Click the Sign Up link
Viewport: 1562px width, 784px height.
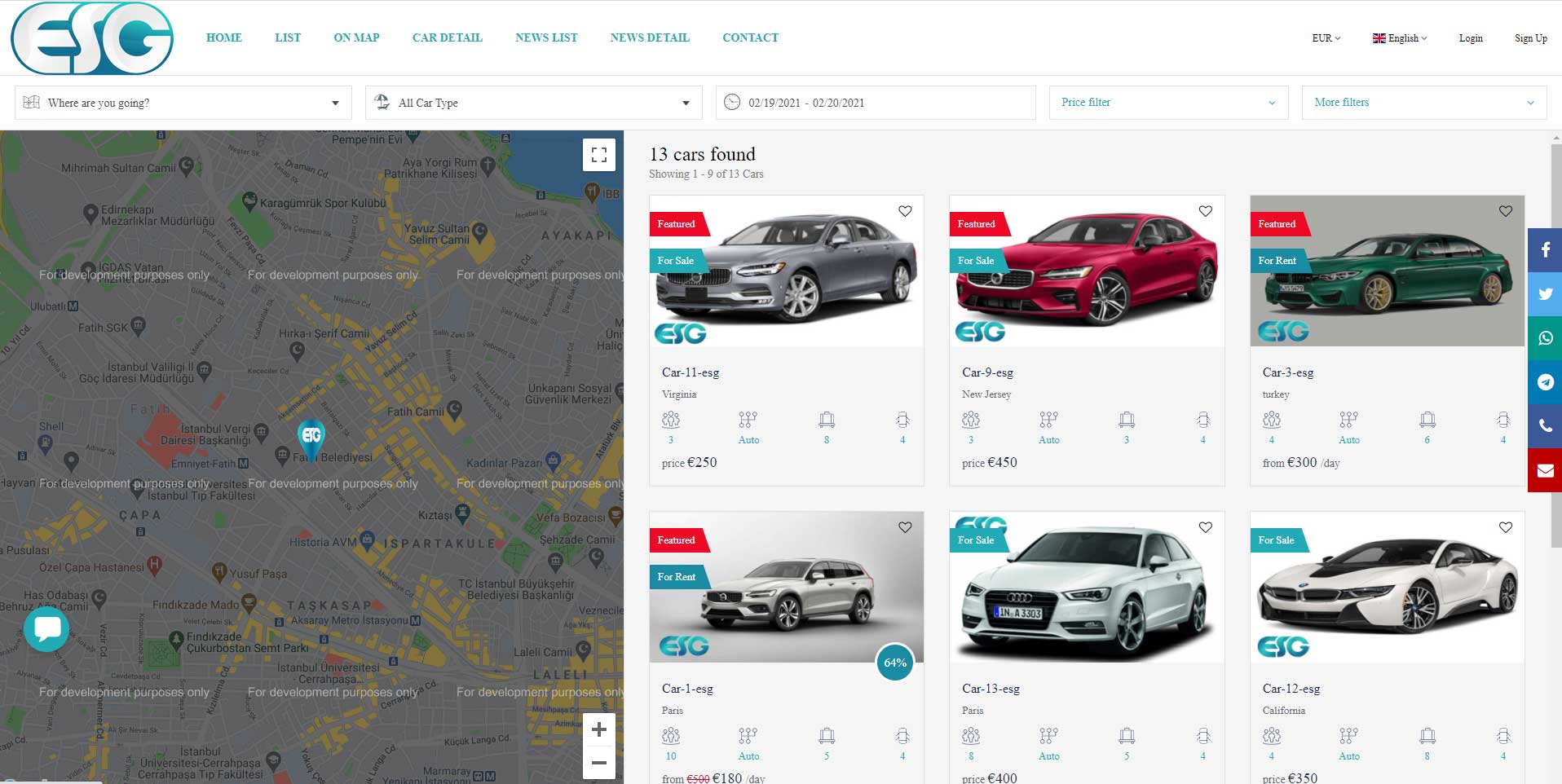click(x=1530, y=38)
